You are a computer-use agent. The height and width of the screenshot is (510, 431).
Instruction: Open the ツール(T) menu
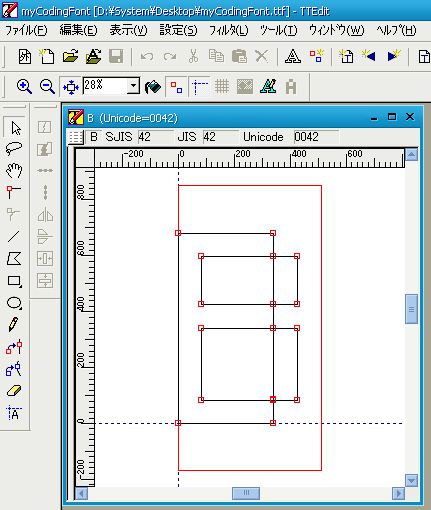tap(279, 31)
